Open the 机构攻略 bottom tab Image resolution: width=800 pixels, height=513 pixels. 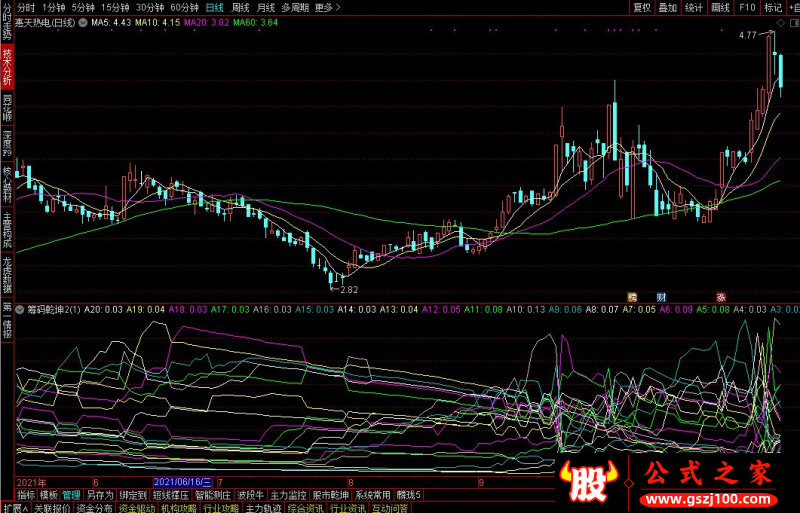coord(179,508)
